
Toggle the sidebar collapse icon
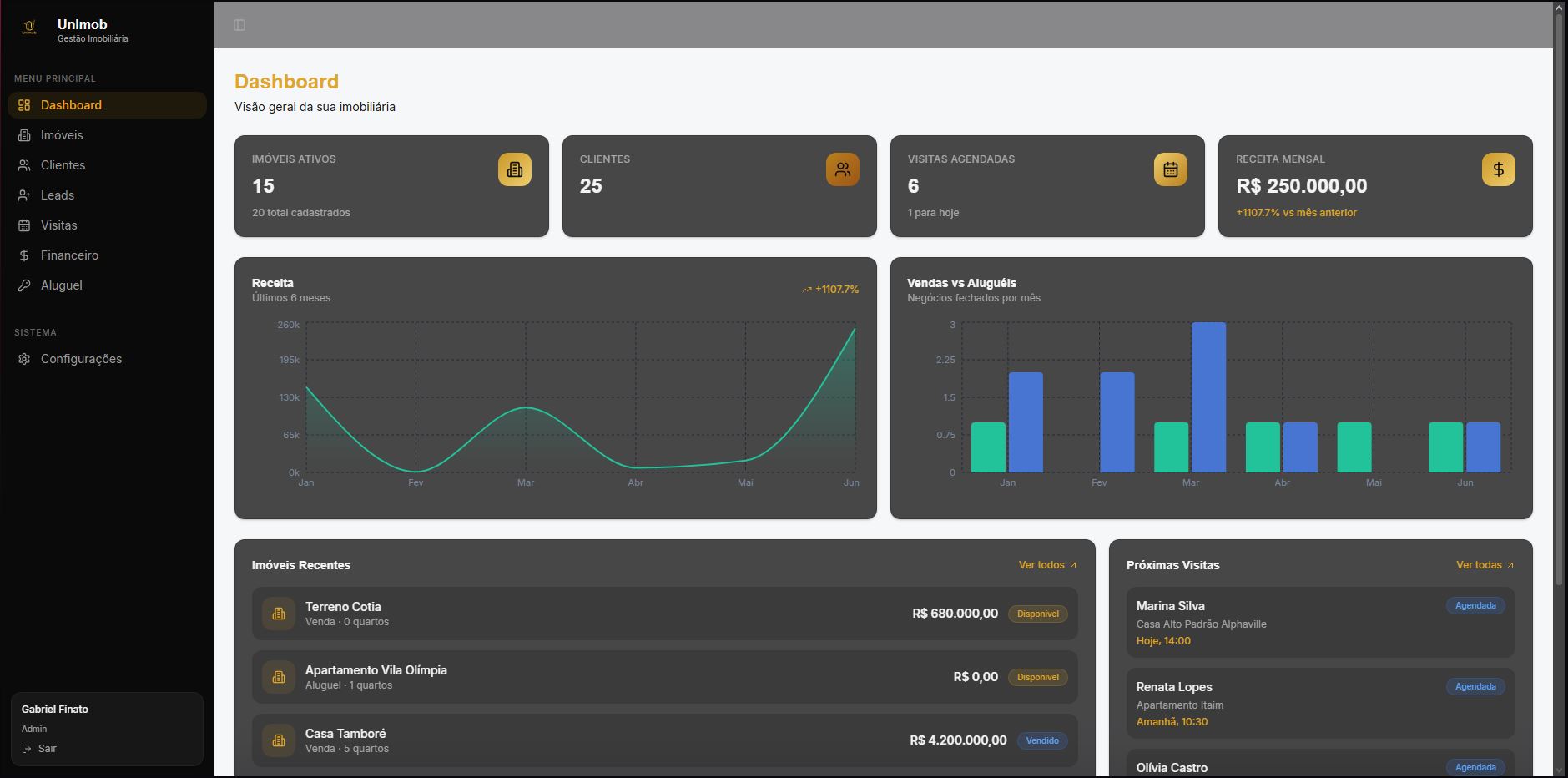[x=239, y=25]
